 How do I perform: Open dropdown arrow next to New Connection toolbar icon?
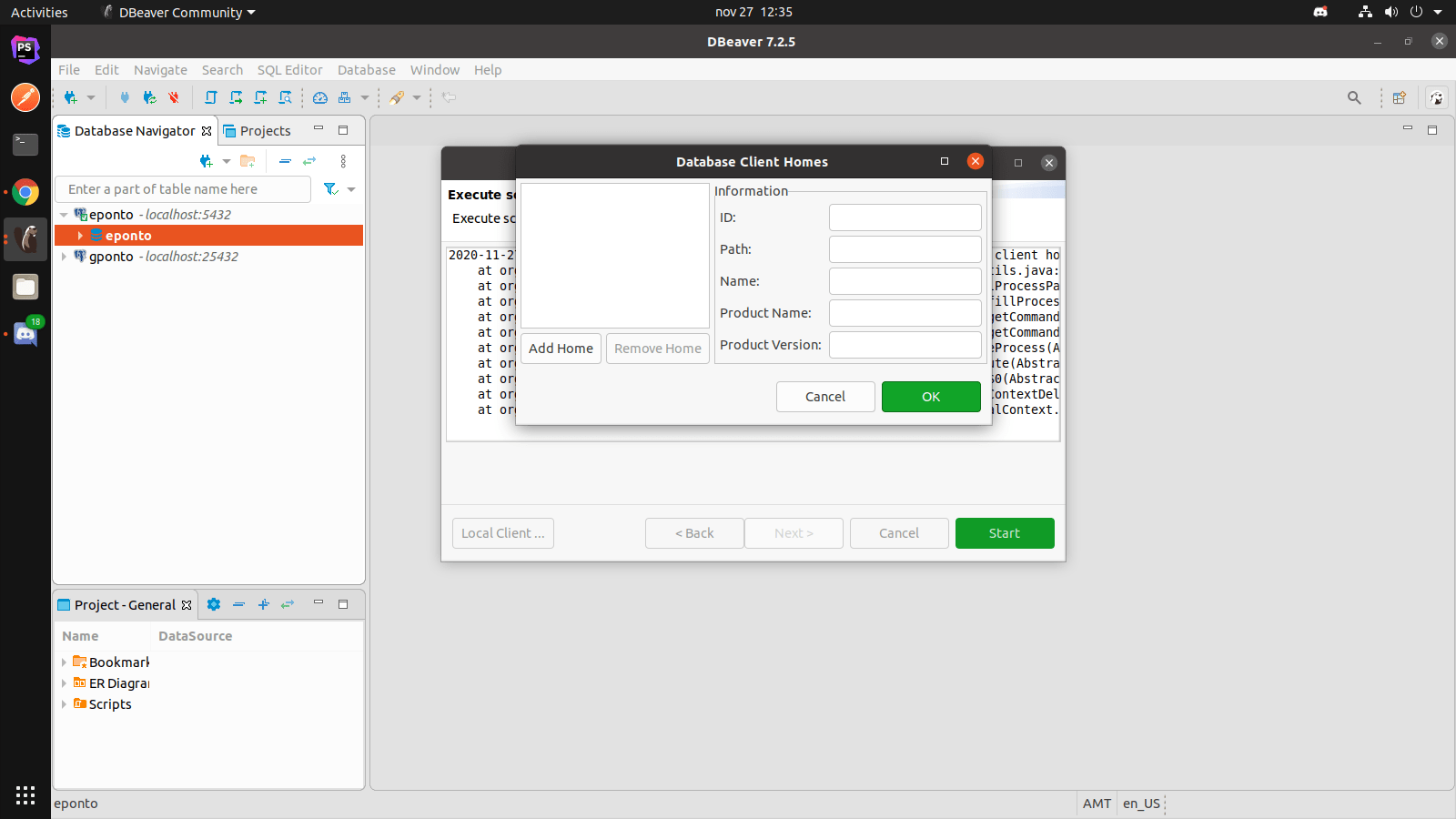(91, 97)
